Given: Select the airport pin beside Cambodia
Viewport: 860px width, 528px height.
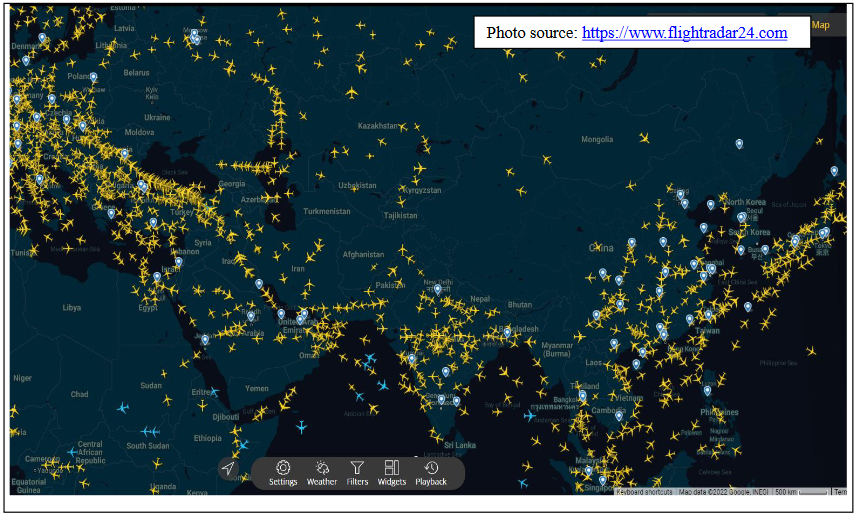Looking at the screenshot, I should click(x=619, y=416).
